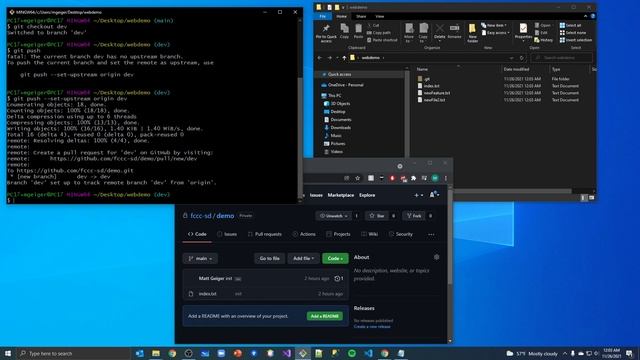Click the Explorer back arrow
The image size is (640, 360).
tap(320, 58)
